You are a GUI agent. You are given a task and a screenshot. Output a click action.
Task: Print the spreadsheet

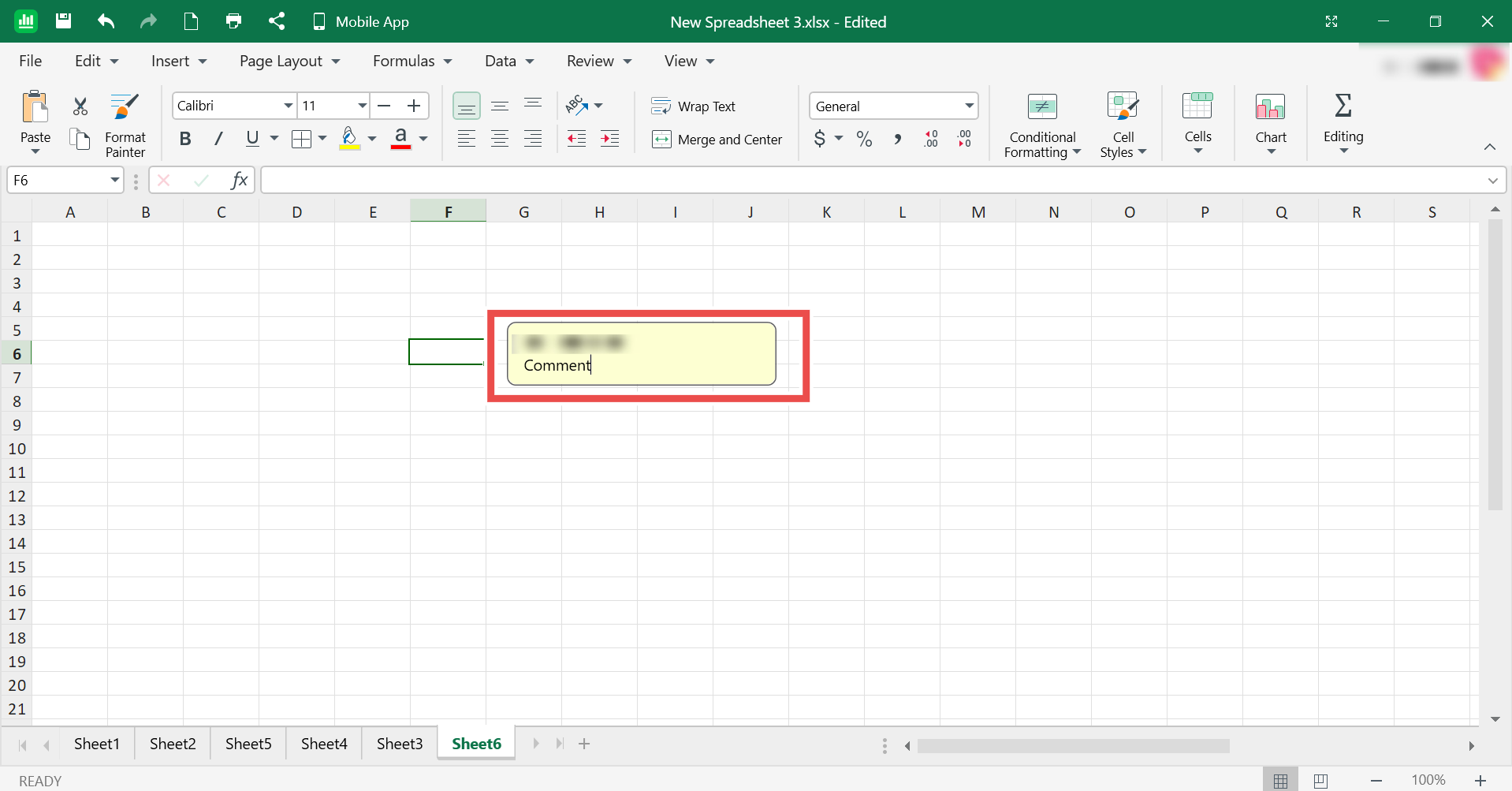[233, 21]
